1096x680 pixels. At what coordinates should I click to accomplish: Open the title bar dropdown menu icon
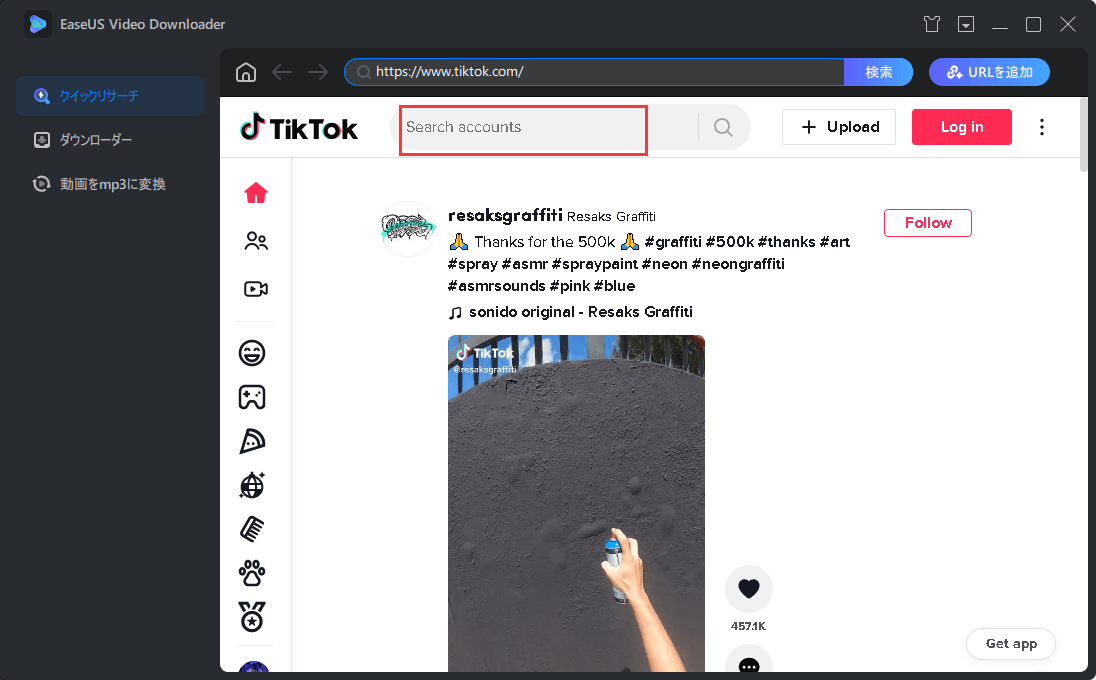(x=965, y=24)
